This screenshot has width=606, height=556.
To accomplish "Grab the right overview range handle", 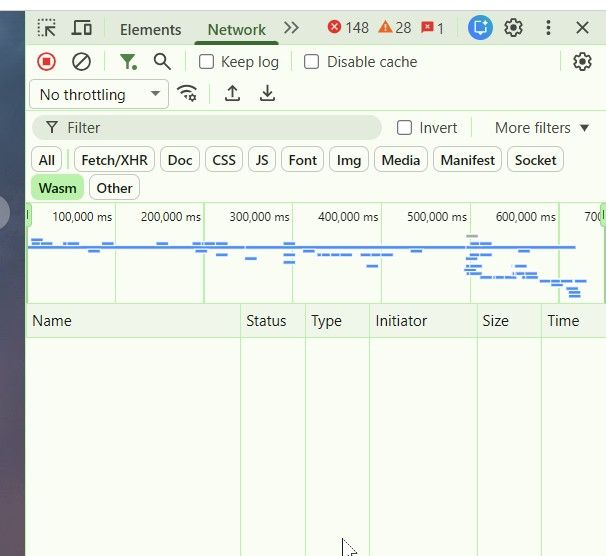I will (603, 215).
